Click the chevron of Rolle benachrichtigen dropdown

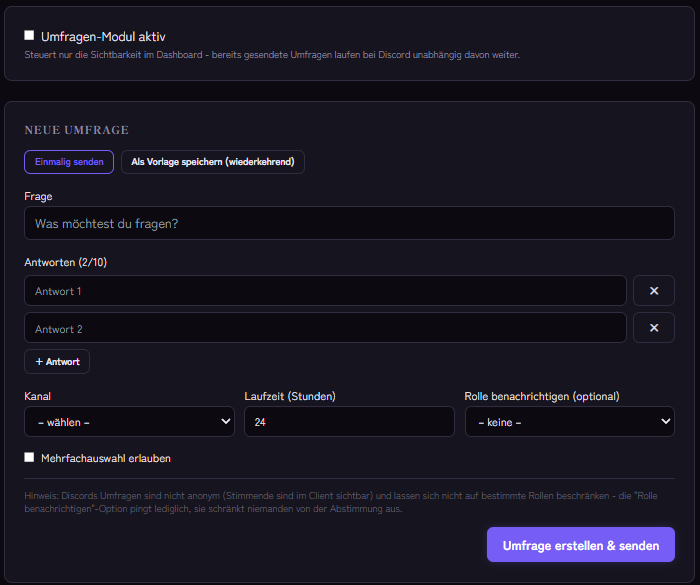click(665, 421)
